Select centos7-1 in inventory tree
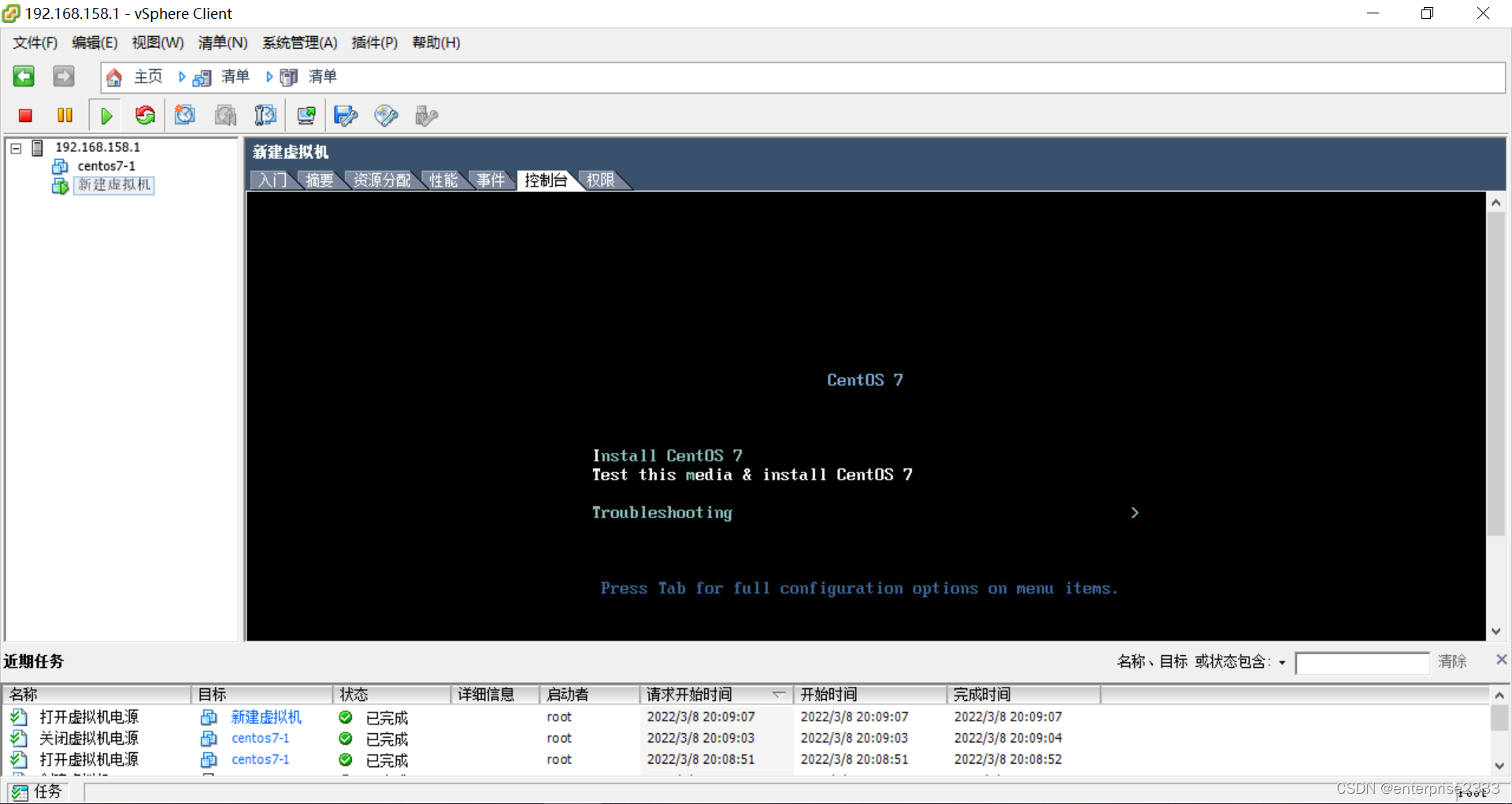This screenshot has height=804, width=1512. tap(106, 166)
